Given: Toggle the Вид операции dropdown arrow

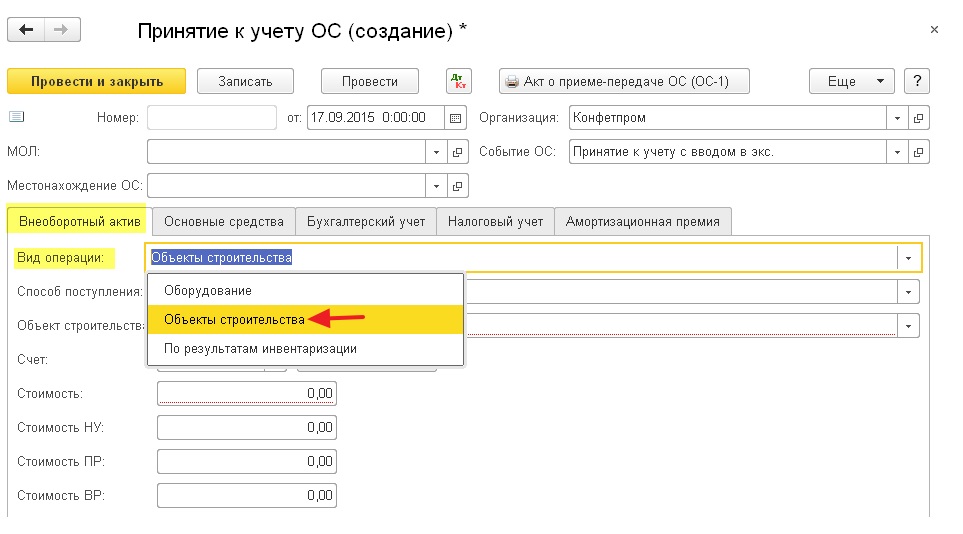Looking at the screenshot, I should pos(908,258).
